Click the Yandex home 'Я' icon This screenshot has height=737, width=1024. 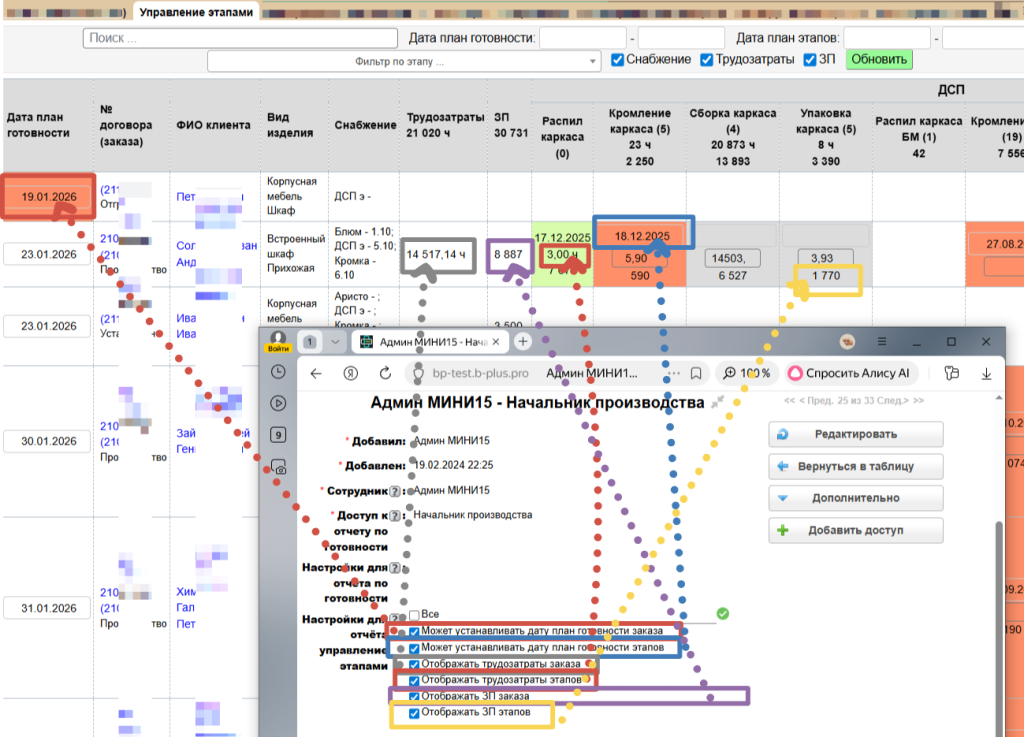[351, 373]
